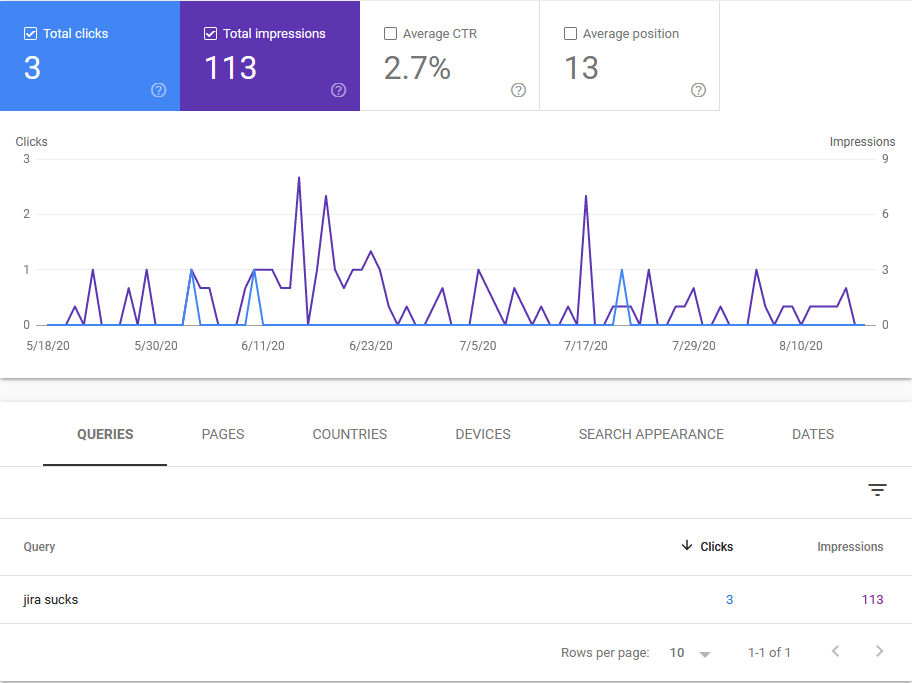This screenshot has width=912, height=683.
Task: Click the impressions peak near 7/17/20
Action: [x=585, y=196]
